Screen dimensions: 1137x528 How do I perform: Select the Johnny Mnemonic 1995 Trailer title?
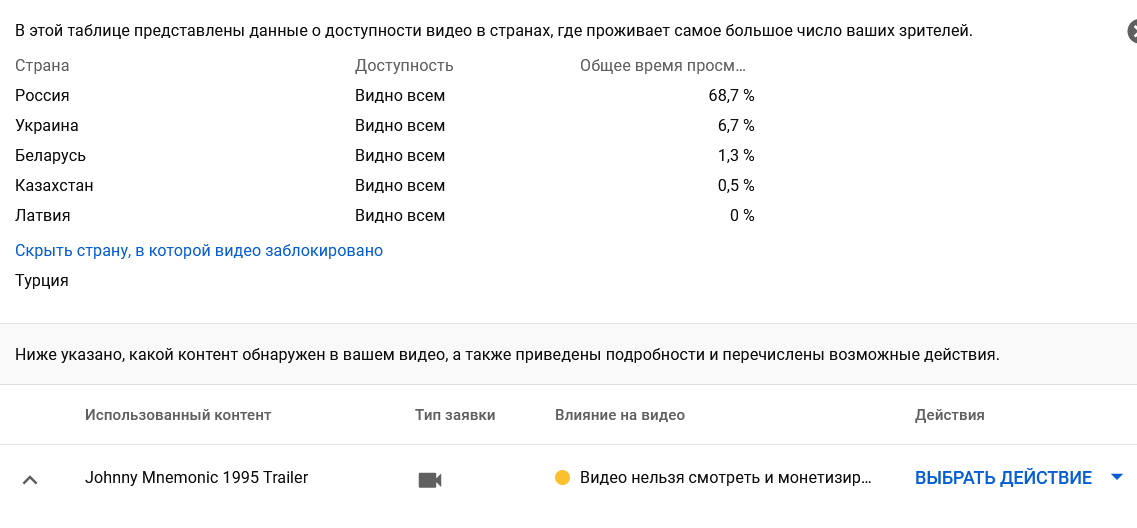(196, 478)
